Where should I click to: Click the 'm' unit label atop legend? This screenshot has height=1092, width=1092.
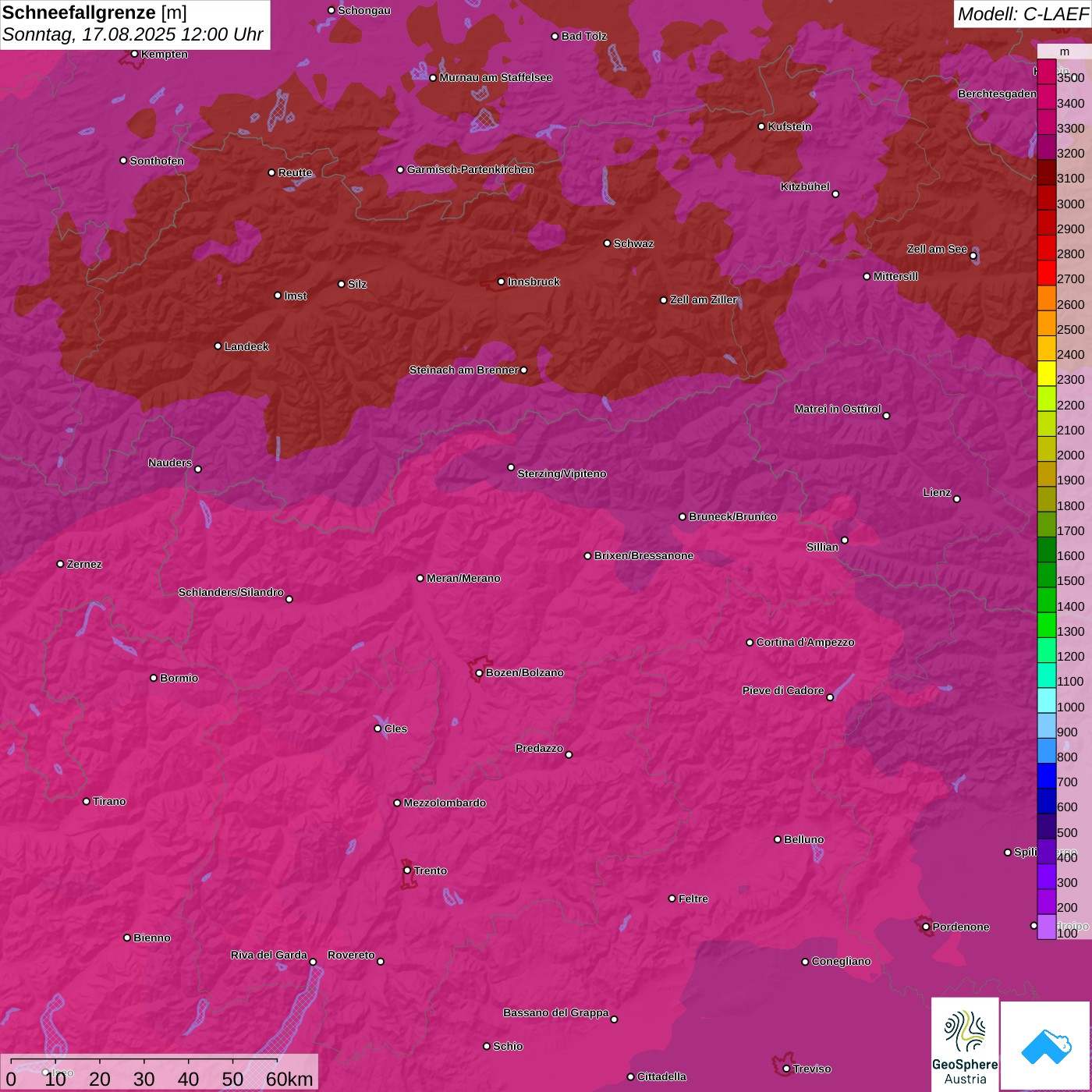1064,51
